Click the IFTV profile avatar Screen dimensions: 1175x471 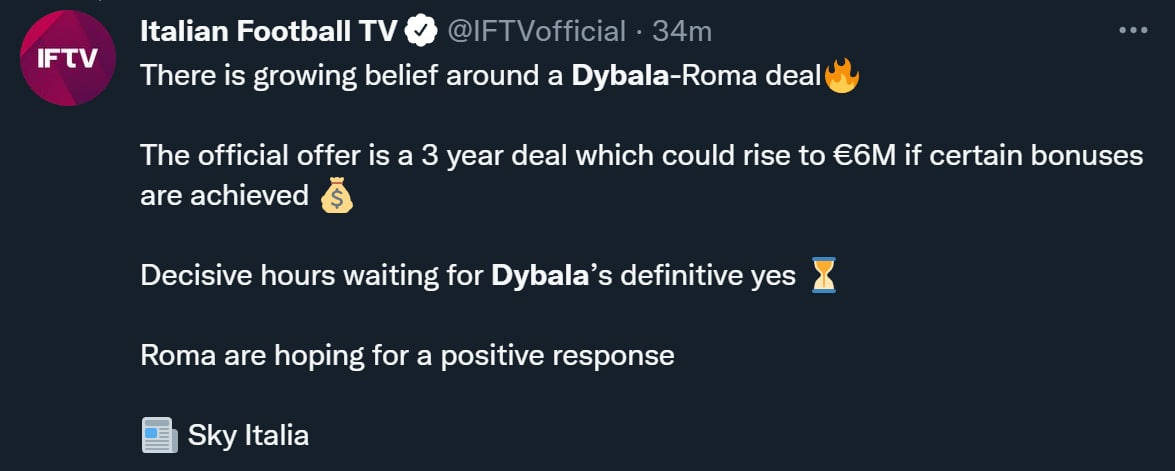[x=68, y=58]
